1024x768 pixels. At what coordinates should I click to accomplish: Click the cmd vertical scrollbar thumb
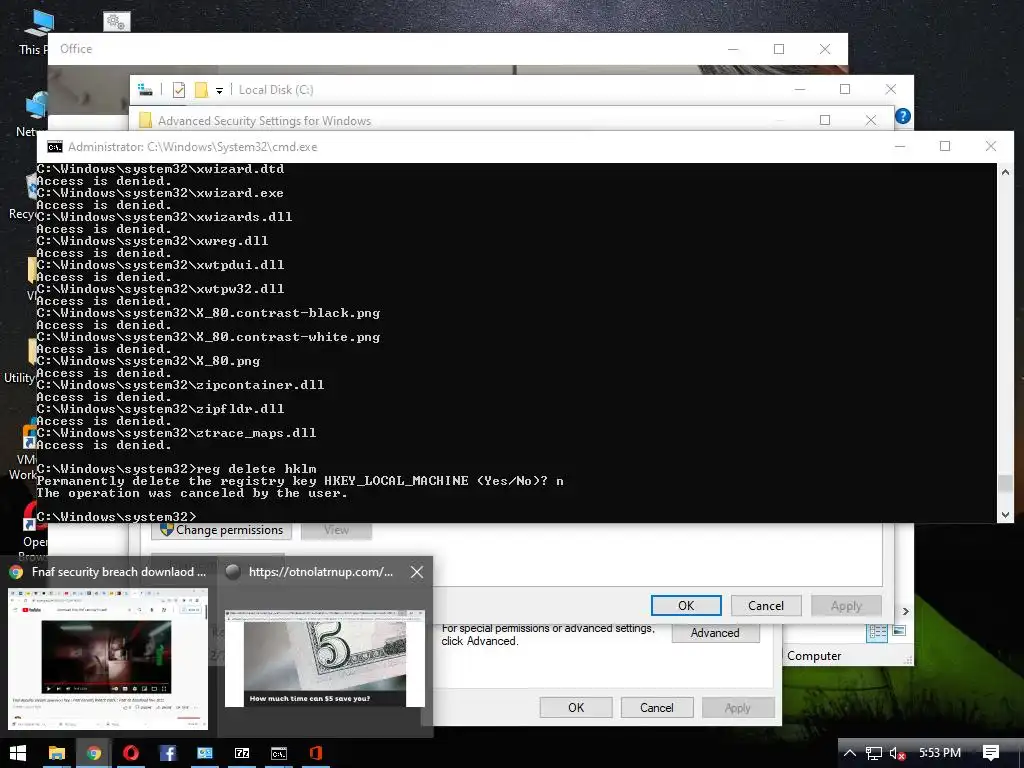pos(1005,483)
